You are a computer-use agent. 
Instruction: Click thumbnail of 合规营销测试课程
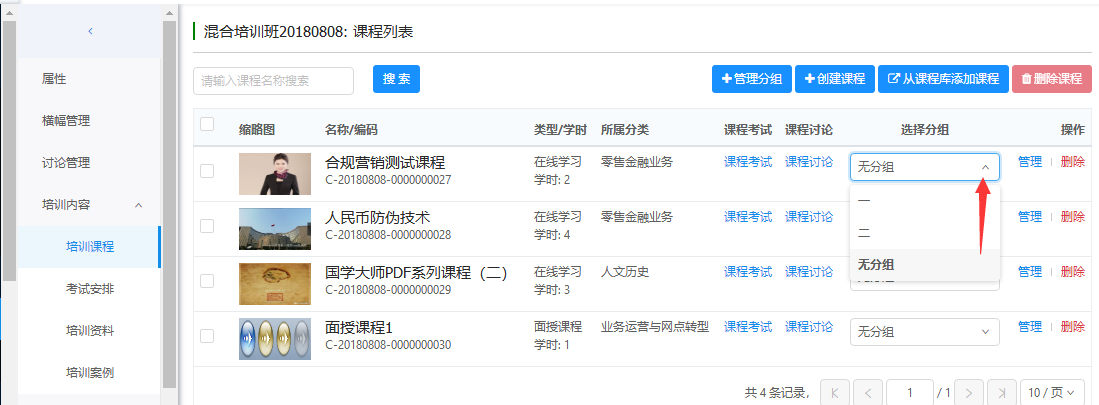point(275,173)
